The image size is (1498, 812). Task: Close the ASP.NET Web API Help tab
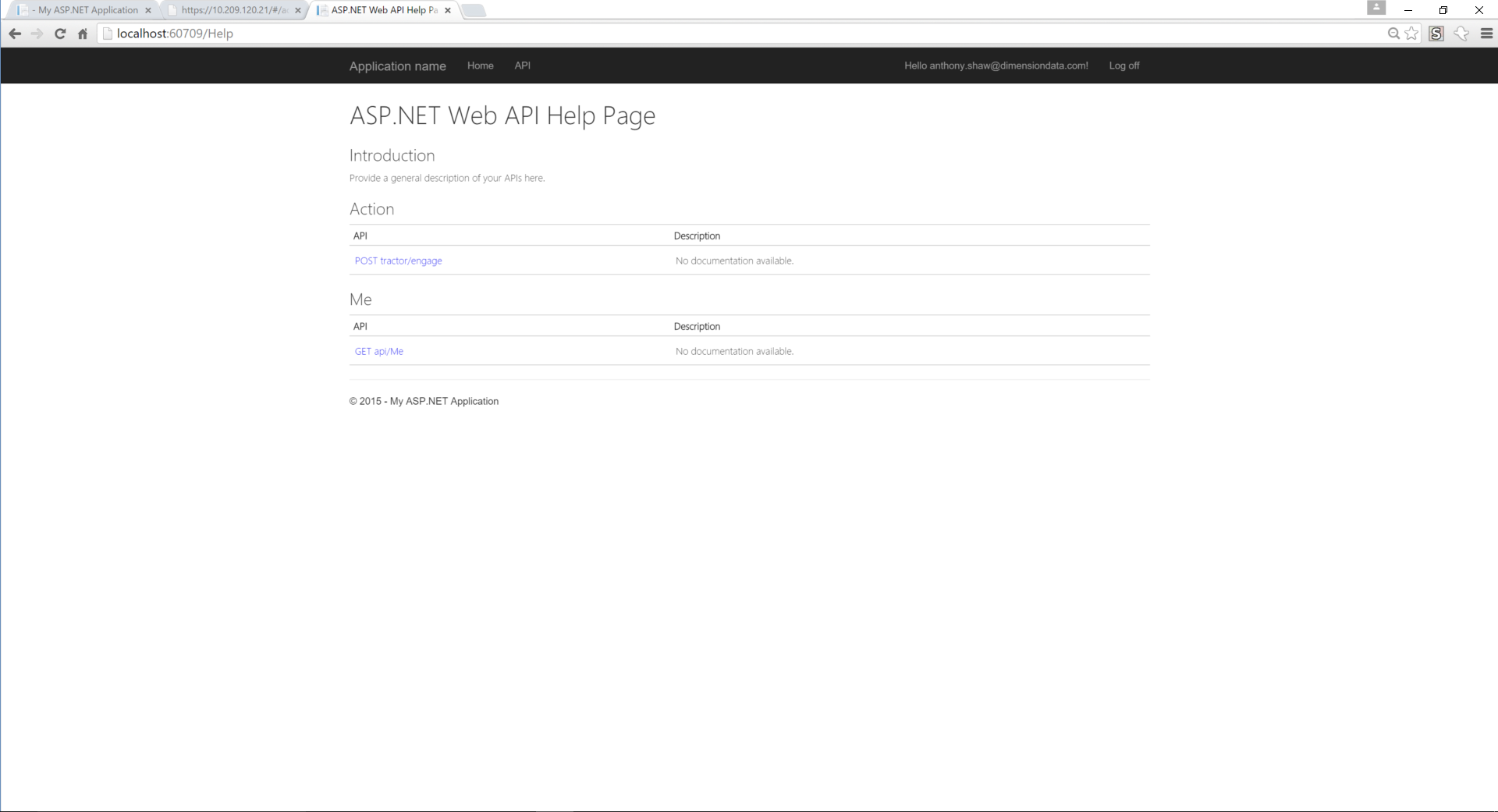coord(447,10)
